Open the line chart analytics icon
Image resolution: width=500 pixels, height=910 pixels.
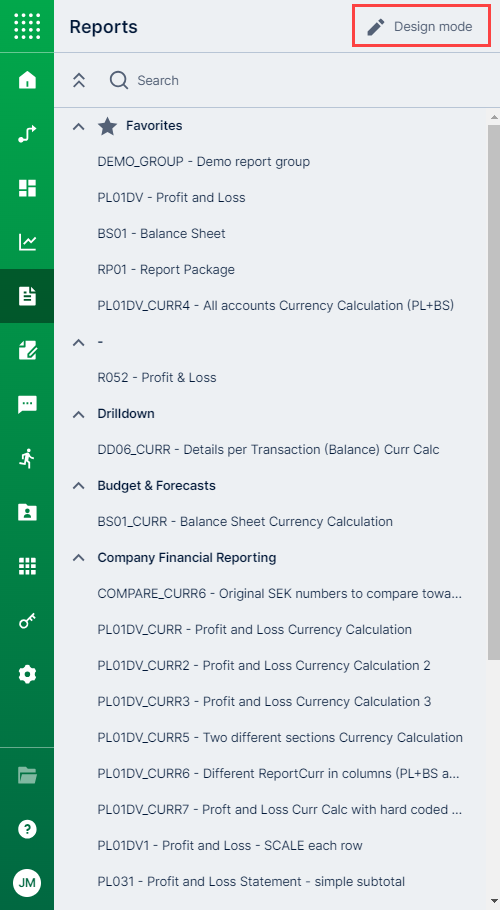27,242
